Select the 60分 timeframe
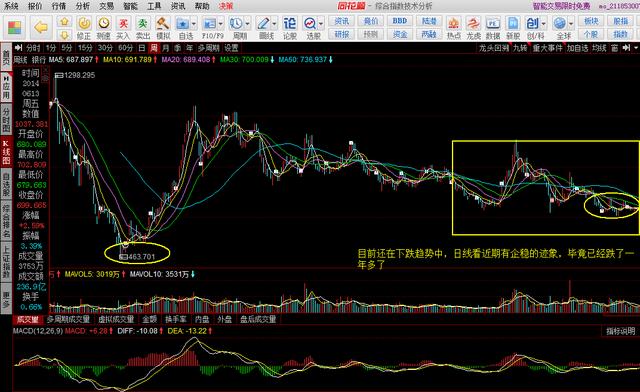 (x=125, y=48)
